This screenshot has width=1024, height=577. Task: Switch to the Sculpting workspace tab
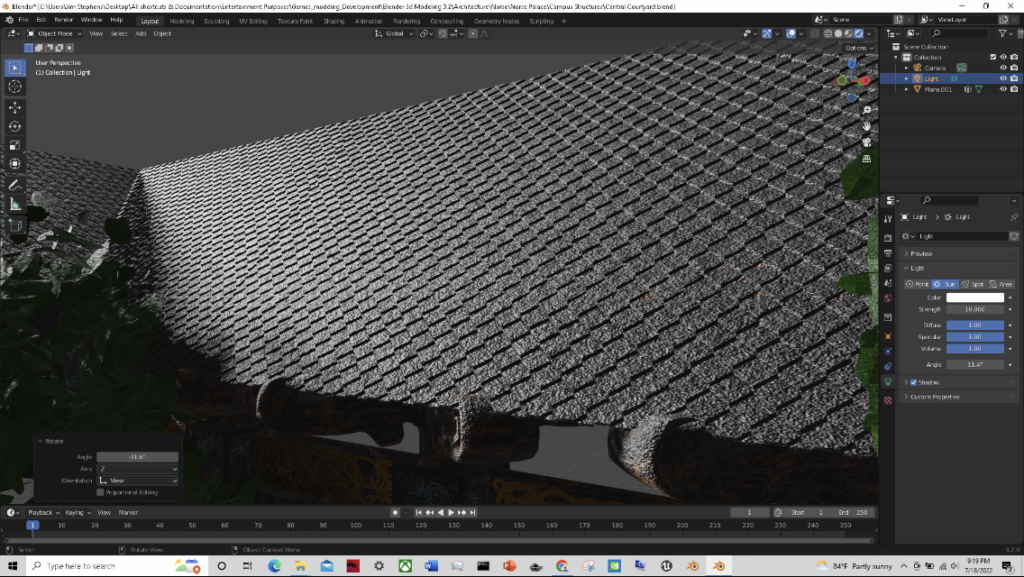(215, 20)
